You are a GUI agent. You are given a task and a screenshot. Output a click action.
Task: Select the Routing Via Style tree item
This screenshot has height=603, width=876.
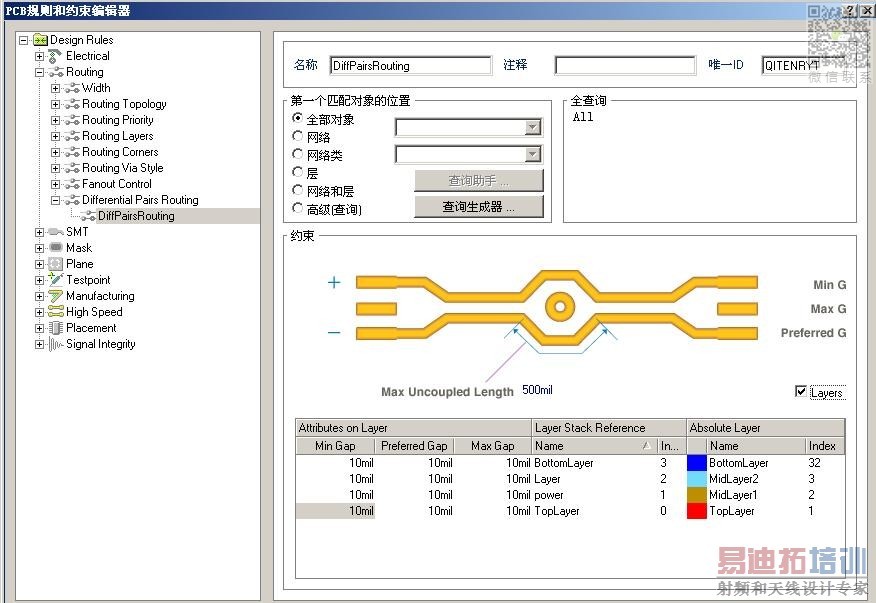[x=122, y=168]
